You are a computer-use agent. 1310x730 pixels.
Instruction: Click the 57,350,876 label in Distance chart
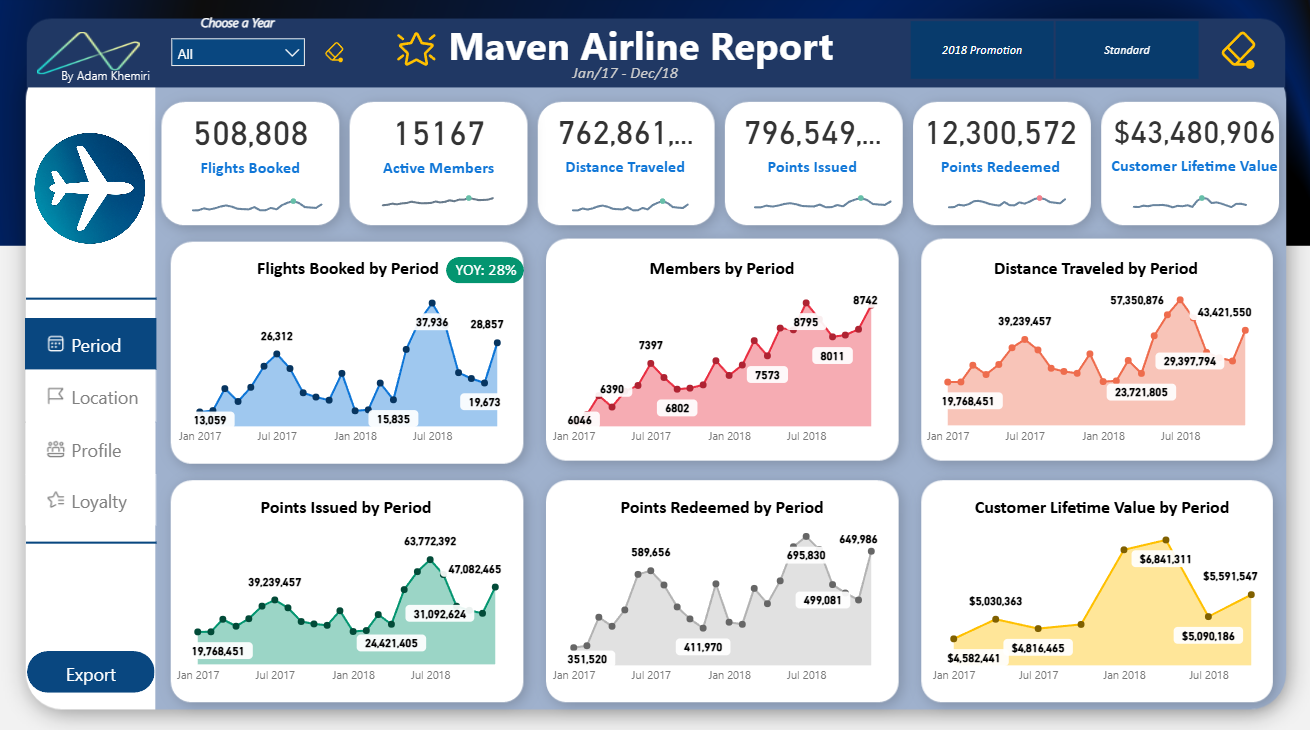coord(1137,300)
